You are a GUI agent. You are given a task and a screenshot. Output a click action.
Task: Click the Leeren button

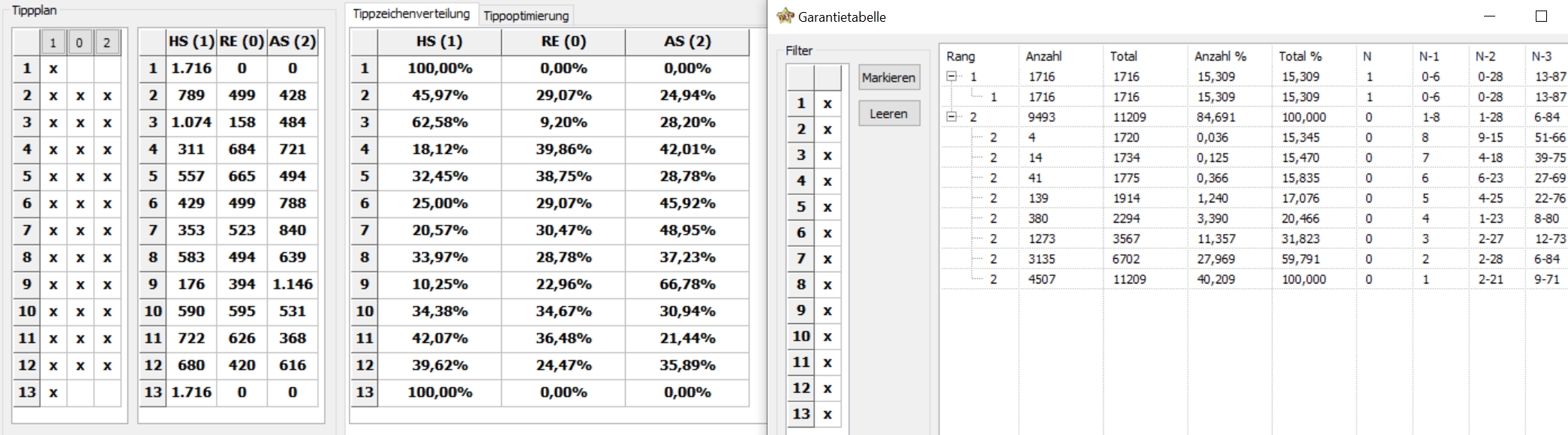click(x=889, y=113)
